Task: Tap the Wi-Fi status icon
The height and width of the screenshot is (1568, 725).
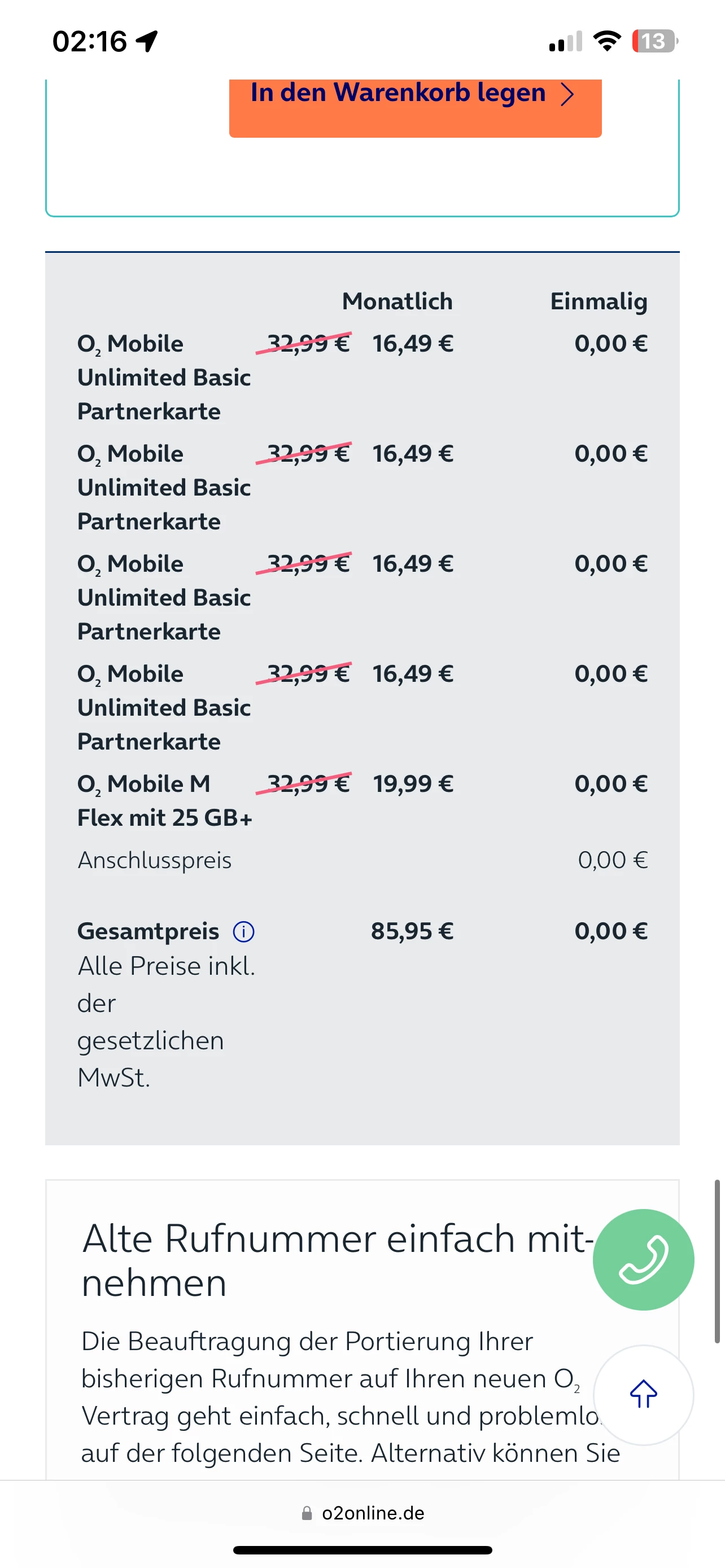Action: coord(606,41)
